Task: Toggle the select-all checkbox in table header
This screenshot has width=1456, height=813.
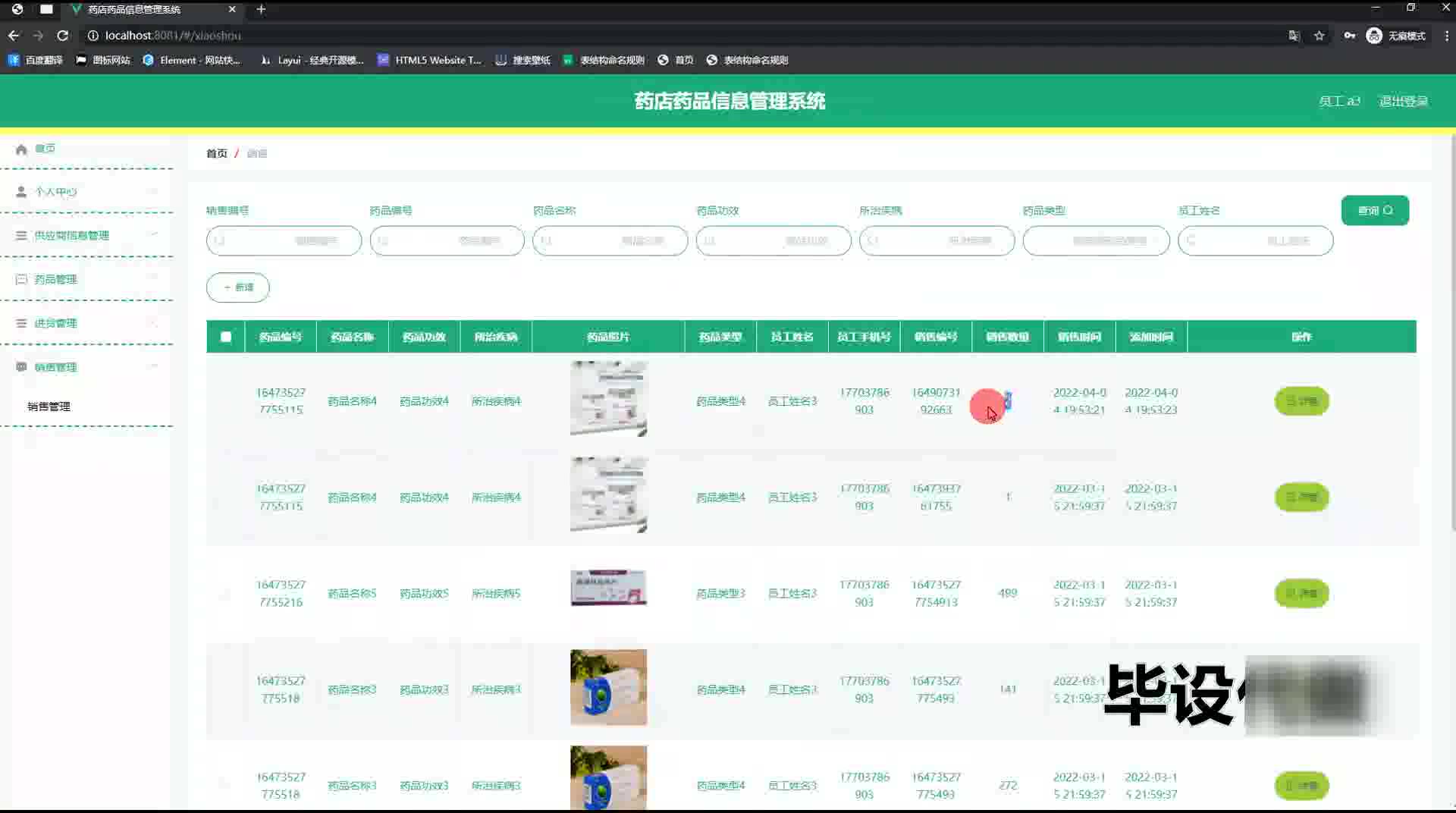Action: pyautogui.click(x=226, y=337)
